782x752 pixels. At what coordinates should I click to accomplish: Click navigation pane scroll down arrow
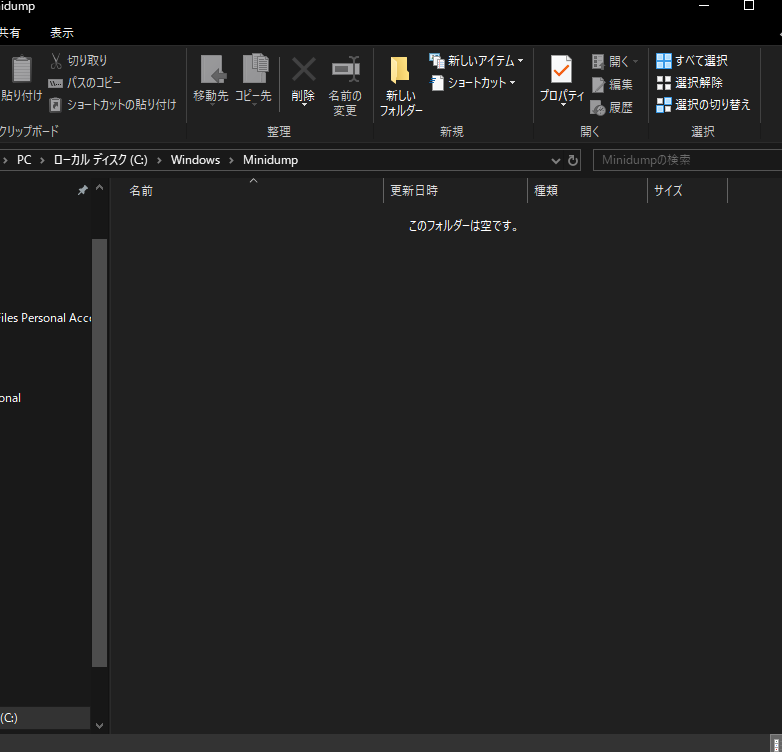99,726
